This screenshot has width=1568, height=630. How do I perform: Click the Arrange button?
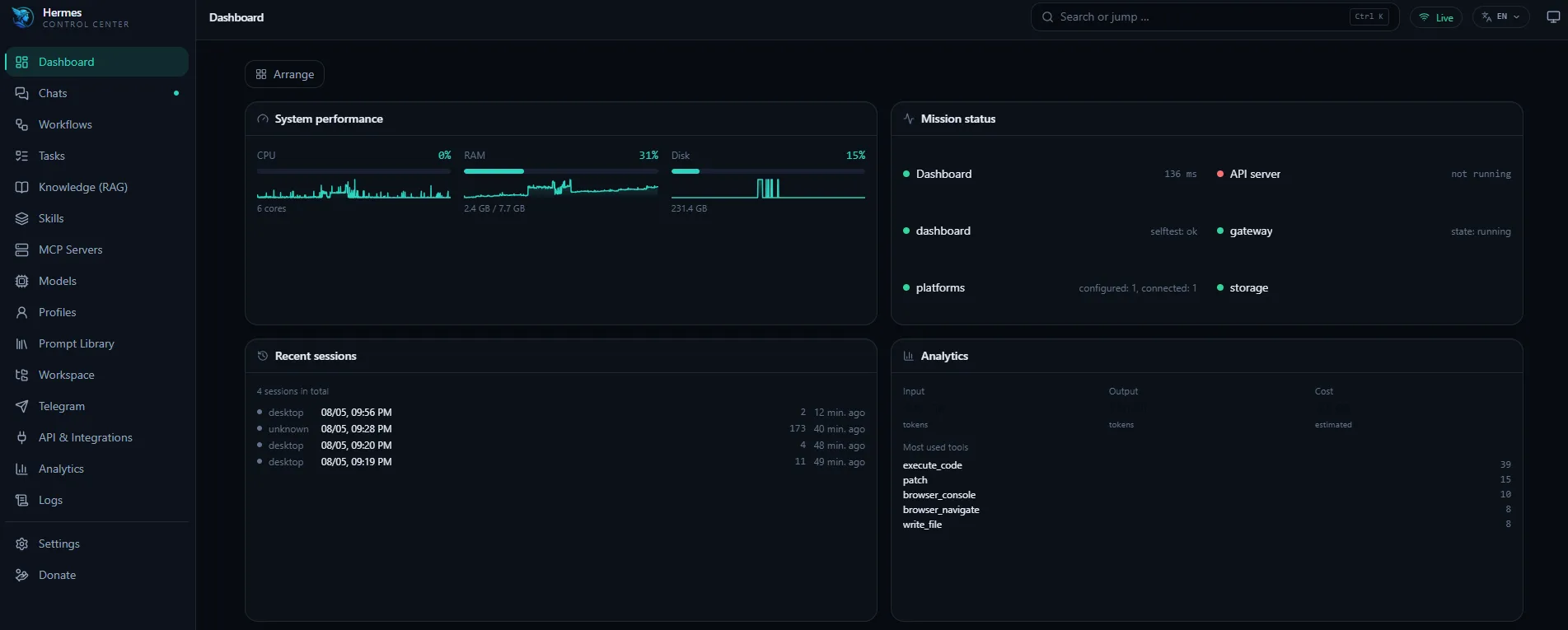tap(284, 74)
